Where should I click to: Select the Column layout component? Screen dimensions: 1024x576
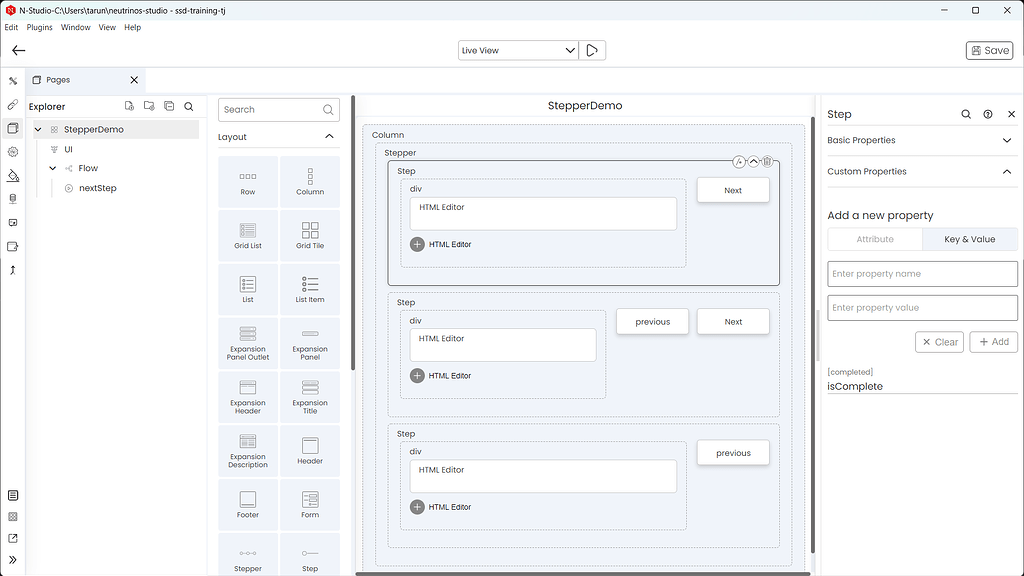pos(310,182)
